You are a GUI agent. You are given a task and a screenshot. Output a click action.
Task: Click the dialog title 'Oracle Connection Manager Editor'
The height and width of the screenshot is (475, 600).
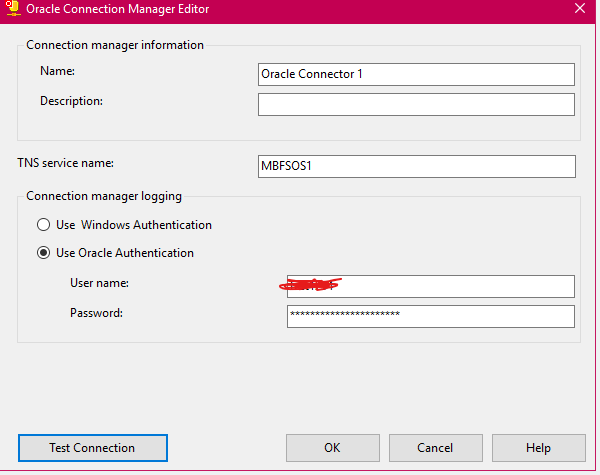tap(117, 9)
